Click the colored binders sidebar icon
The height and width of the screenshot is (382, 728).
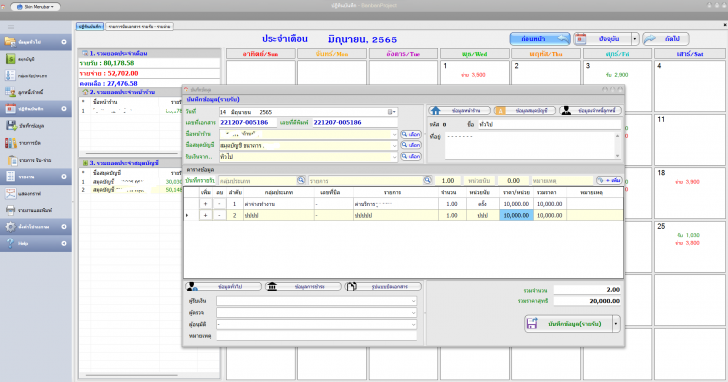click(11, 143)
